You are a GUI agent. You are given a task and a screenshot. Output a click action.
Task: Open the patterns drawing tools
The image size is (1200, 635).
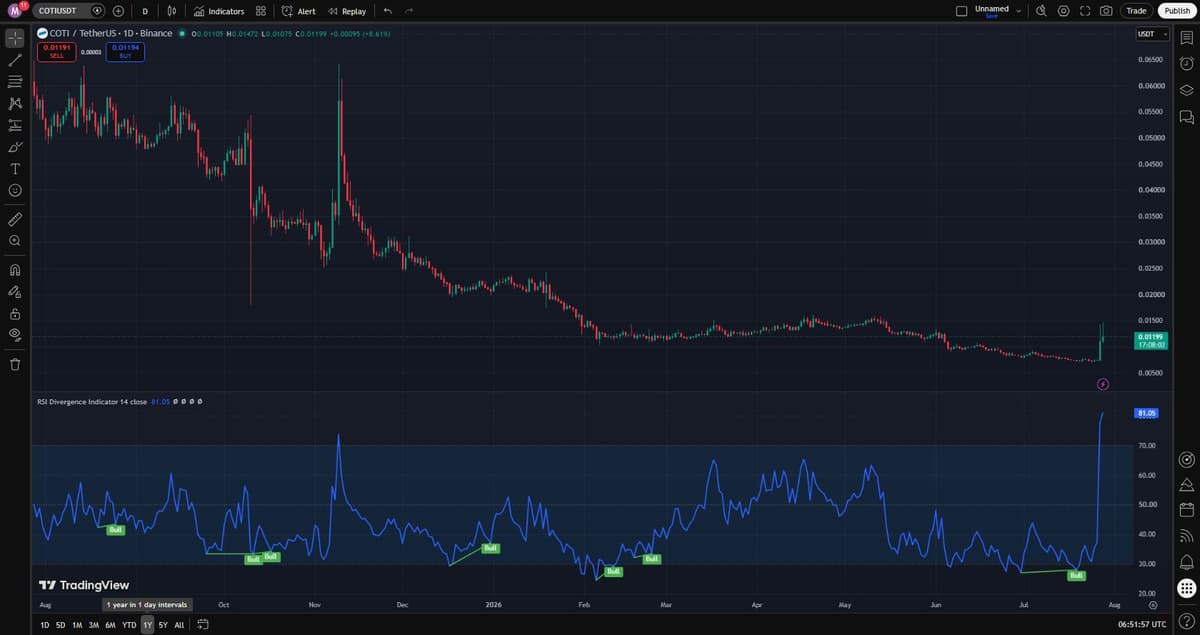[15, 104]
